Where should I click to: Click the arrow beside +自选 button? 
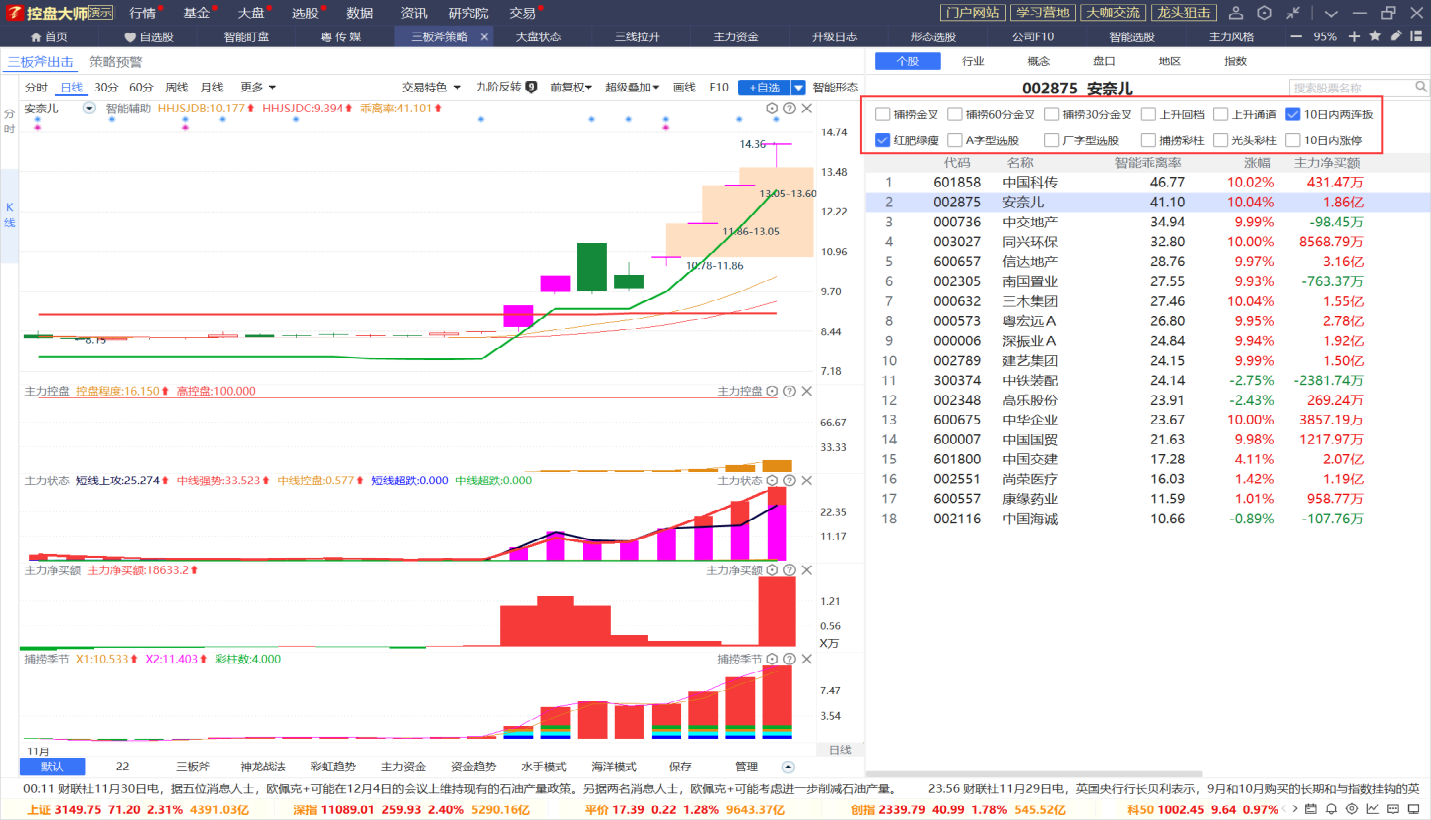[800, 87]
